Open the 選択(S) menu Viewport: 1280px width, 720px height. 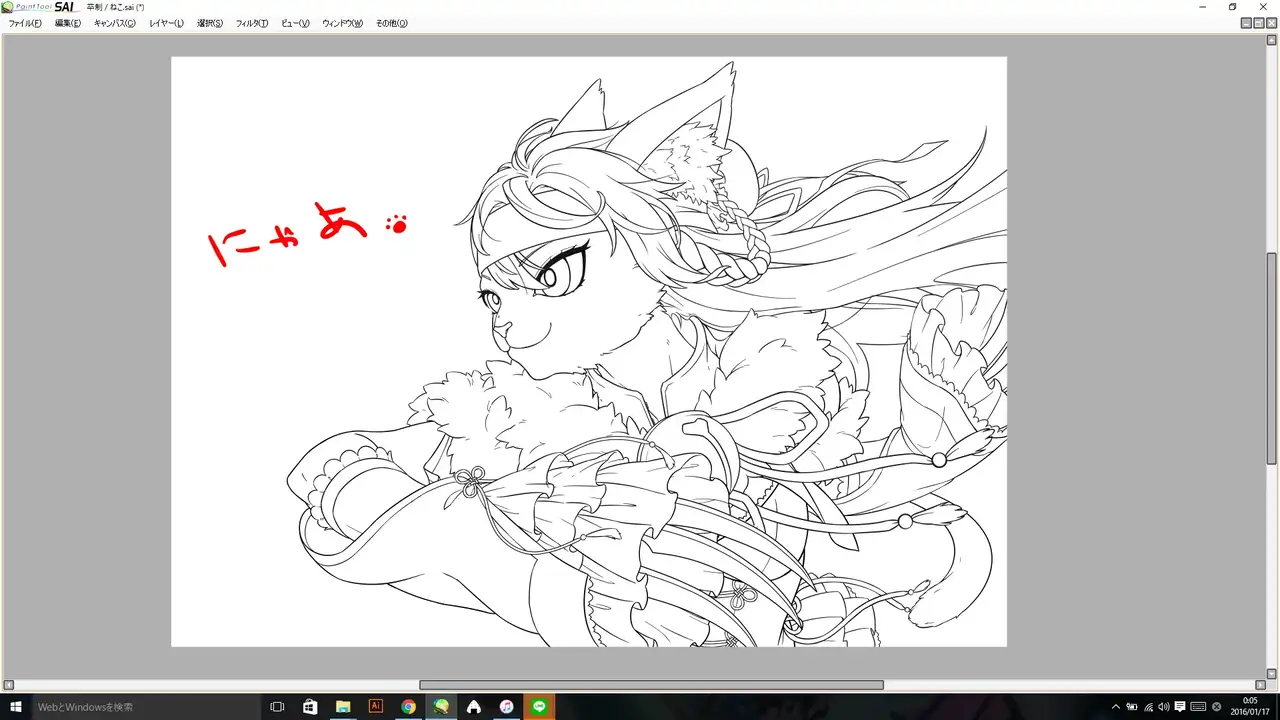coord(209,23)
